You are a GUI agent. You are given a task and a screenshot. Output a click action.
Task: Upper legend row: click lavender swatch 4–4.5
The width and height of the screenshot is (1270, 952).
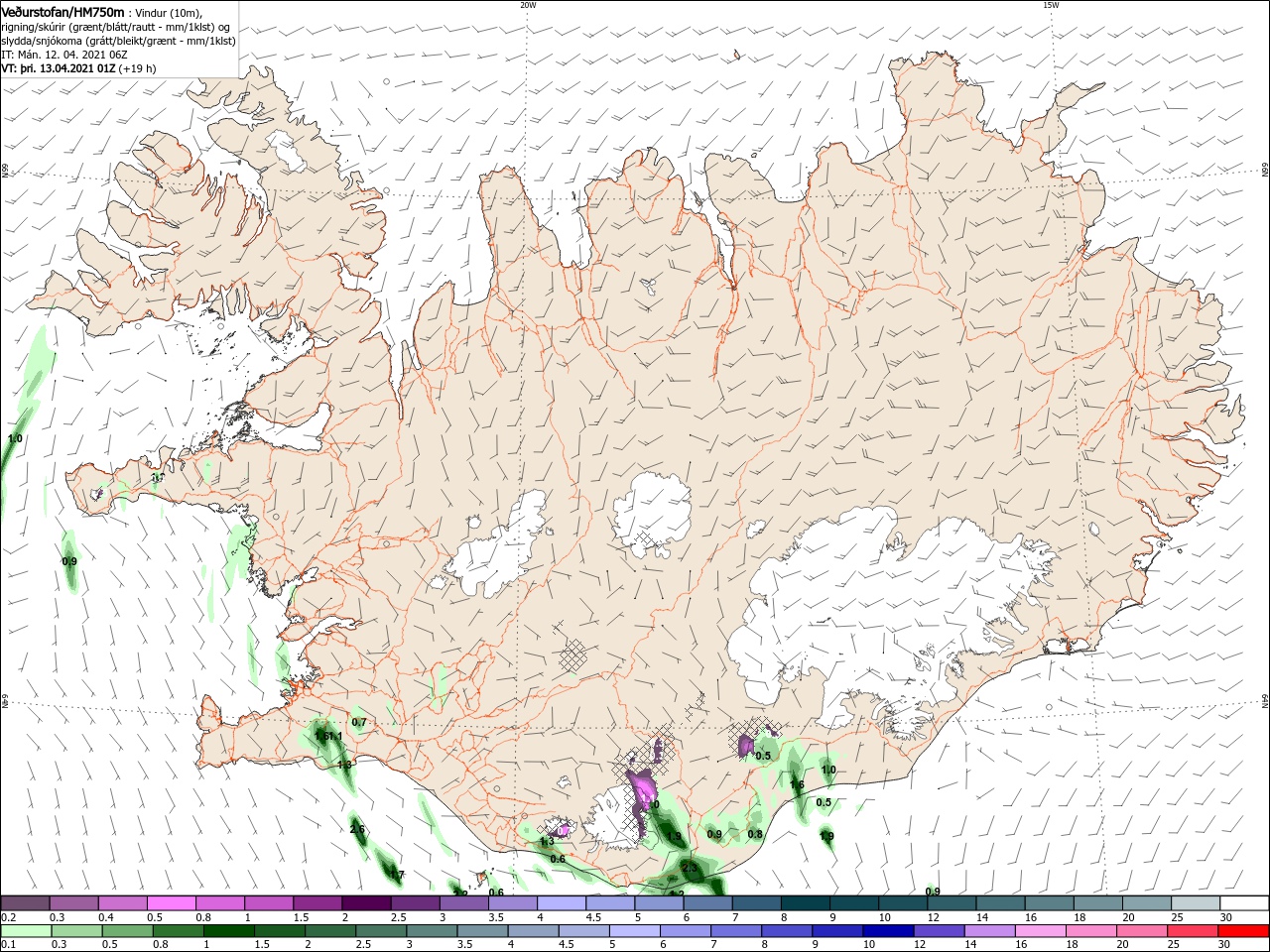[x=562, y=903]
